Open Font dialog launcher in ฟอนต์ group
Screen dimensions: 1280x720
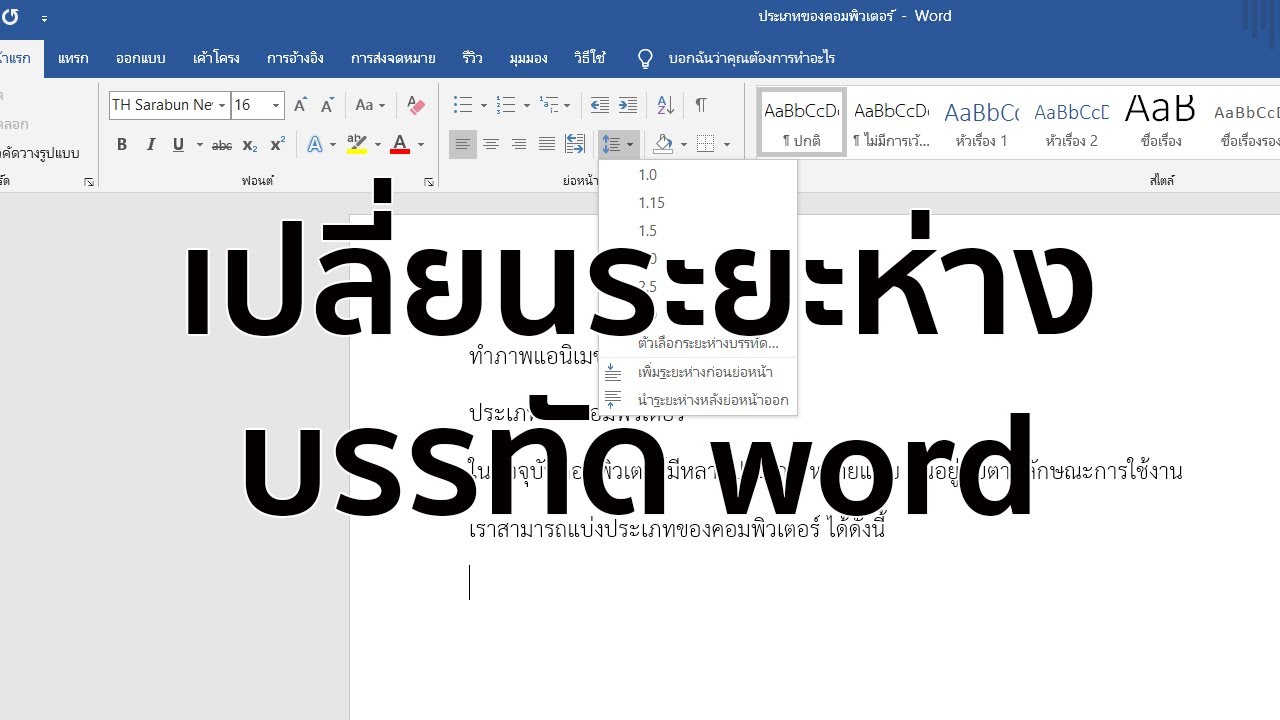429,182
